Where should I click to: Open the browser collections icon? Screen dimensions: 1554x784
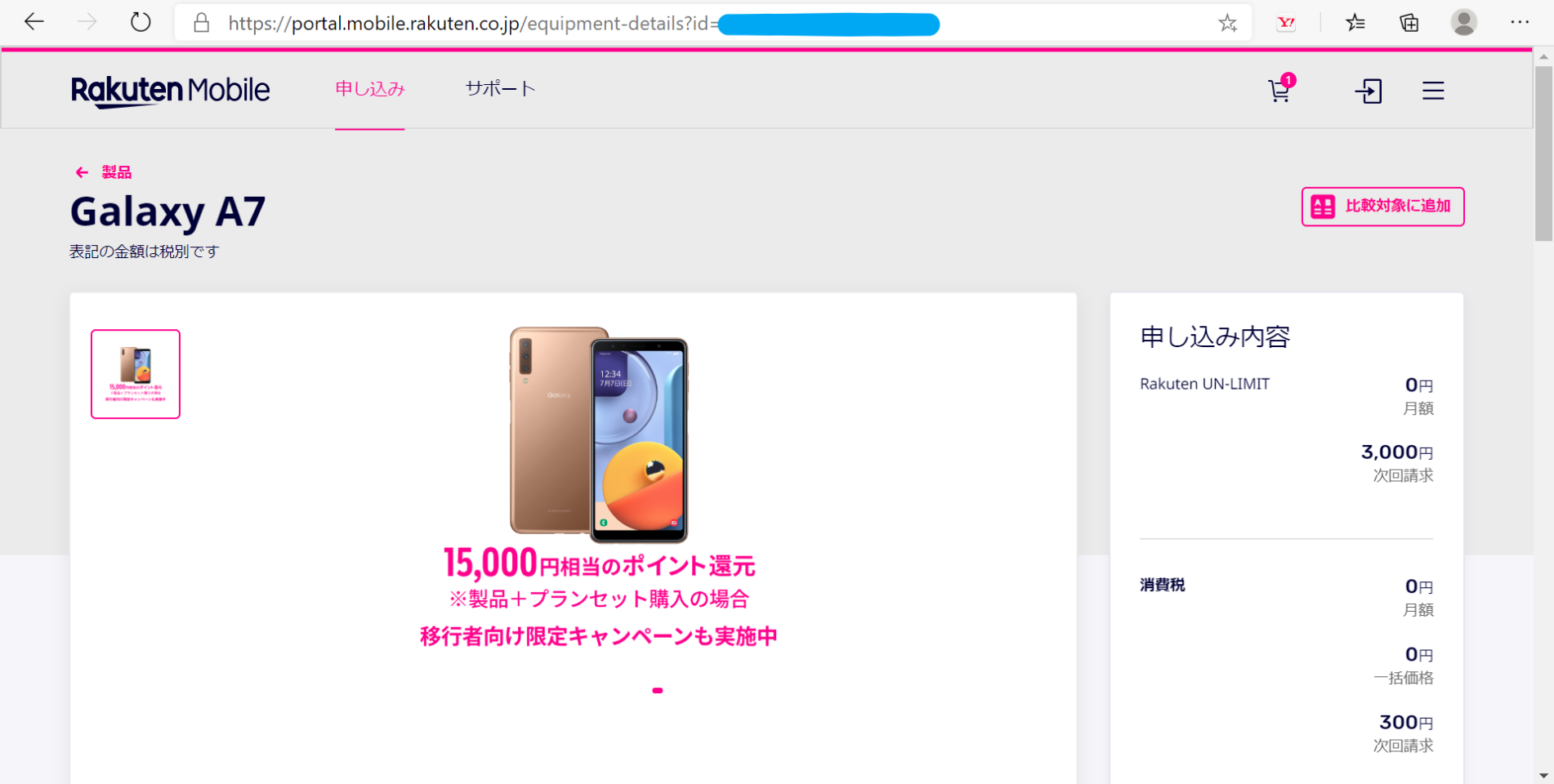coord(1409,23)
